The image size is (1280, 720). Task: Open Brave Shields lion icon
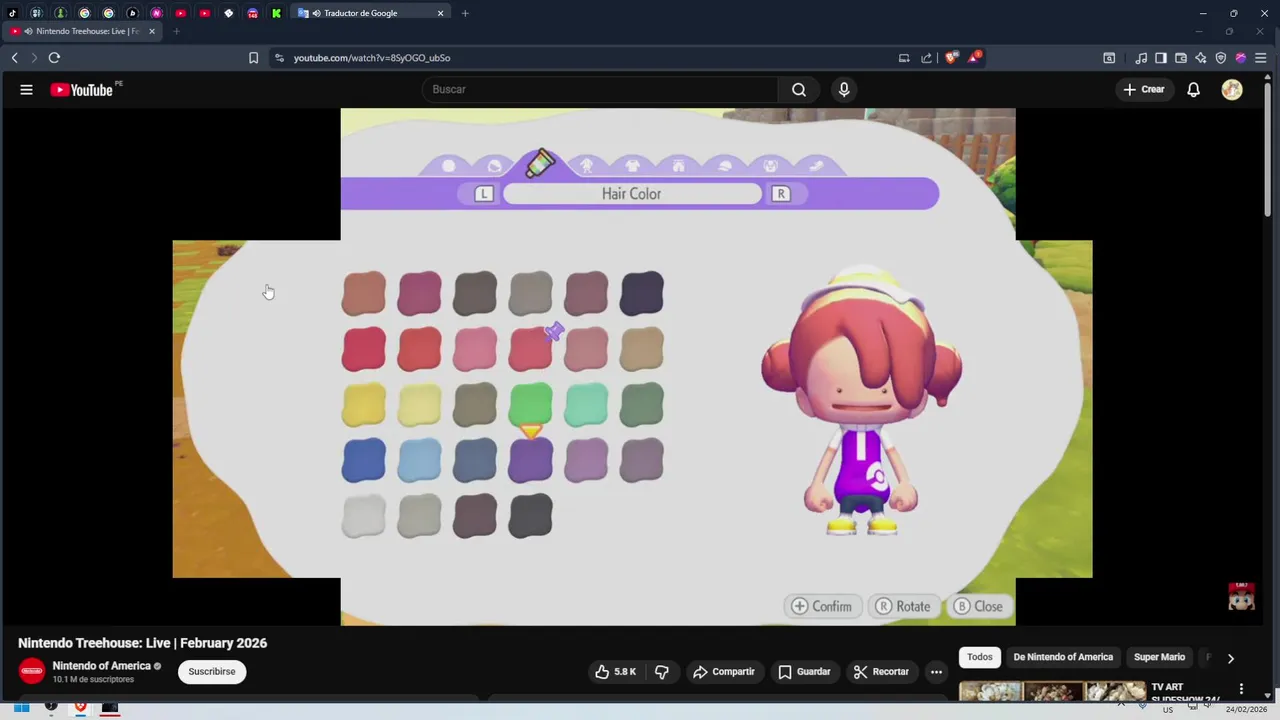[x=950, y=58]
